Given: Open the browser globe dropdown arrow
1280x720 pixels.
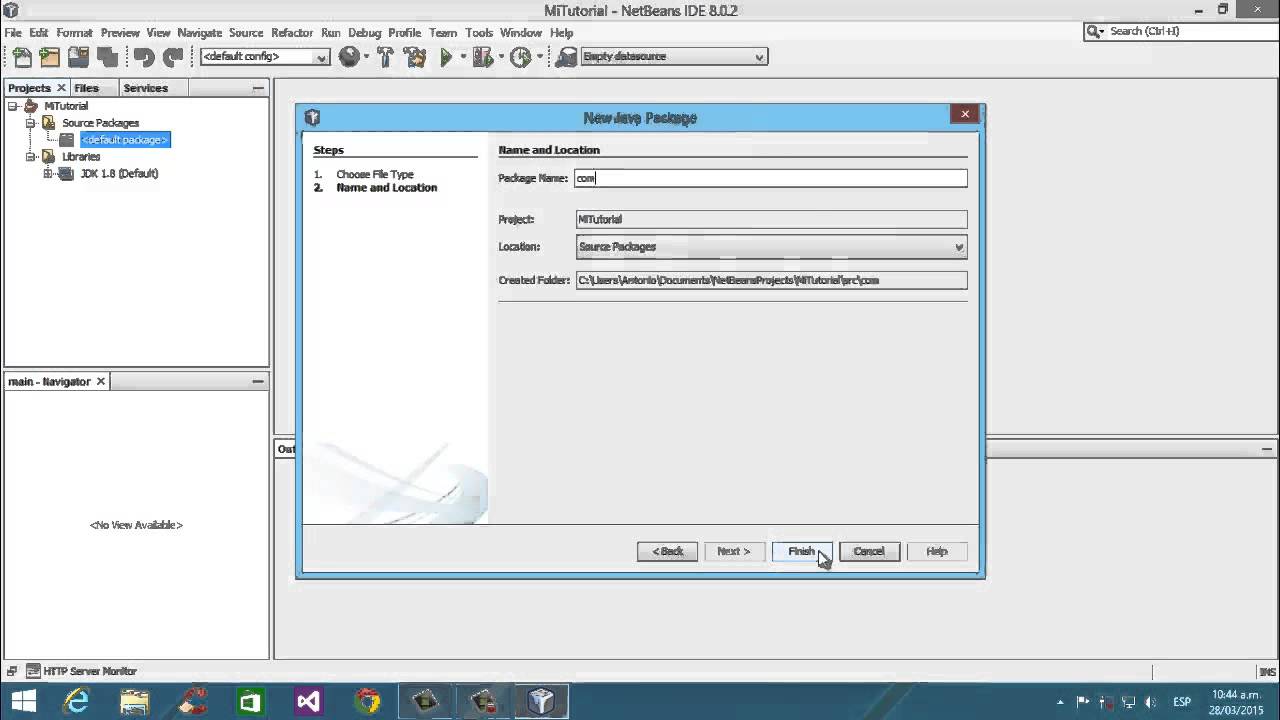Looking at the screenshot, I should click(x=366, y=57).
